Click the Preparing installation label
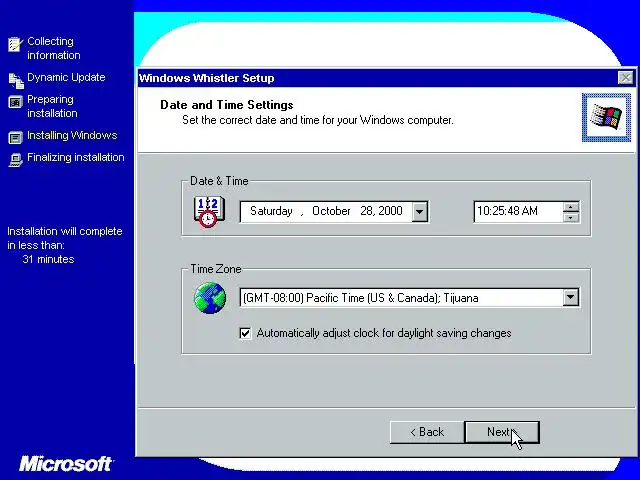Image resolution: width=640 pixels, height=480 pixels. [52, 106]
